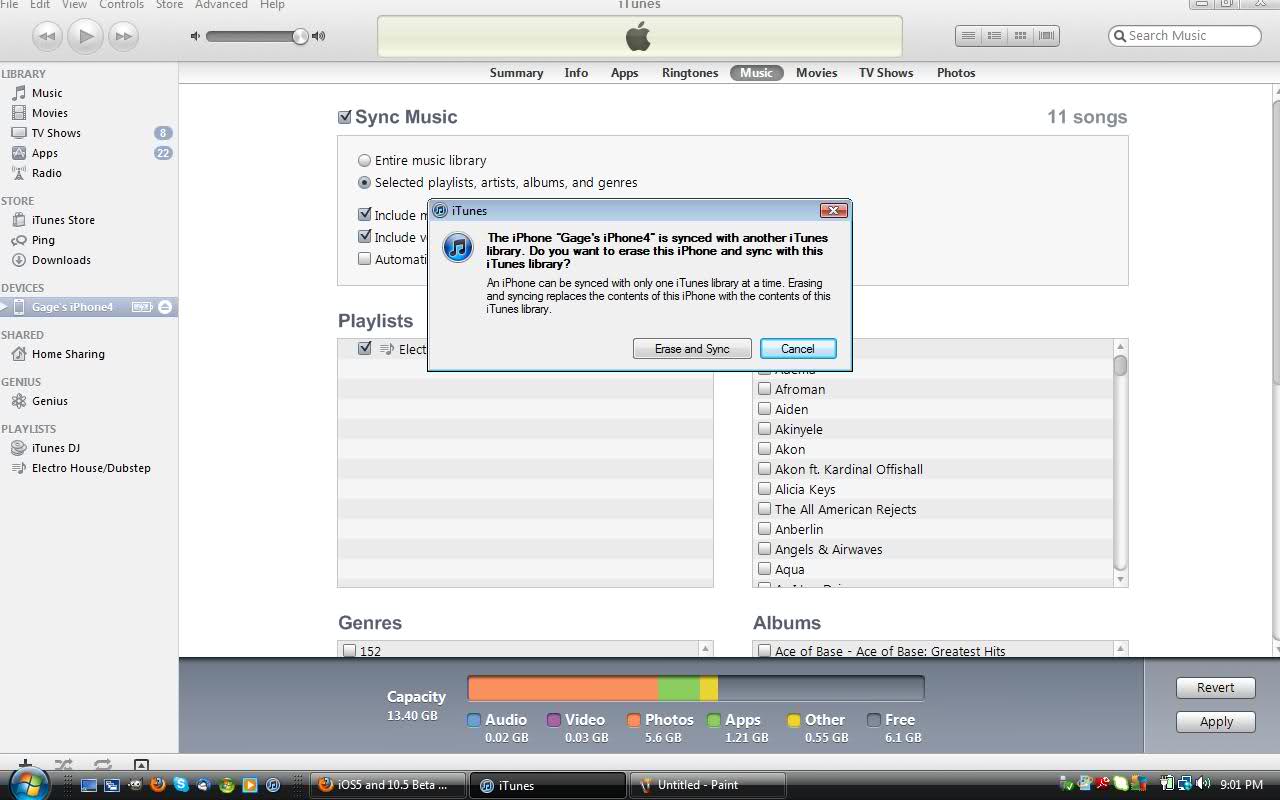Click Erase and Sync button
The width and height of the screenshot is (1280, 800).
[x=692, y=349]
